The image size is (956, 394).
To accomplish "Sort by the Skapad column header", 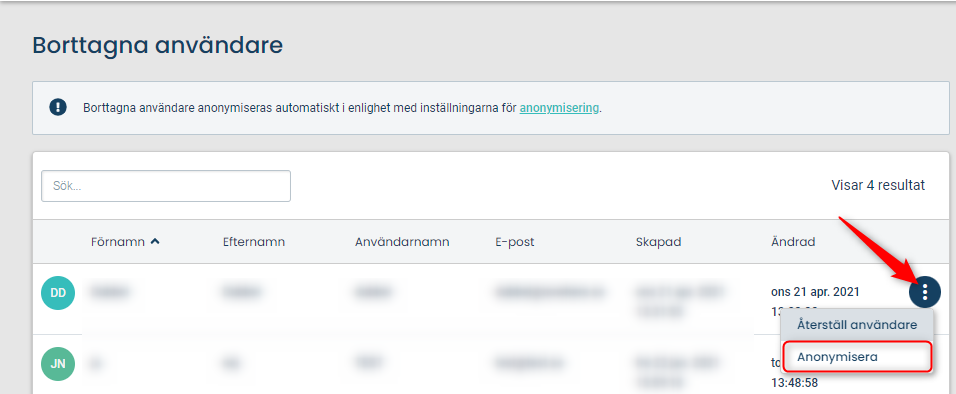I will [x=658, y=242].
